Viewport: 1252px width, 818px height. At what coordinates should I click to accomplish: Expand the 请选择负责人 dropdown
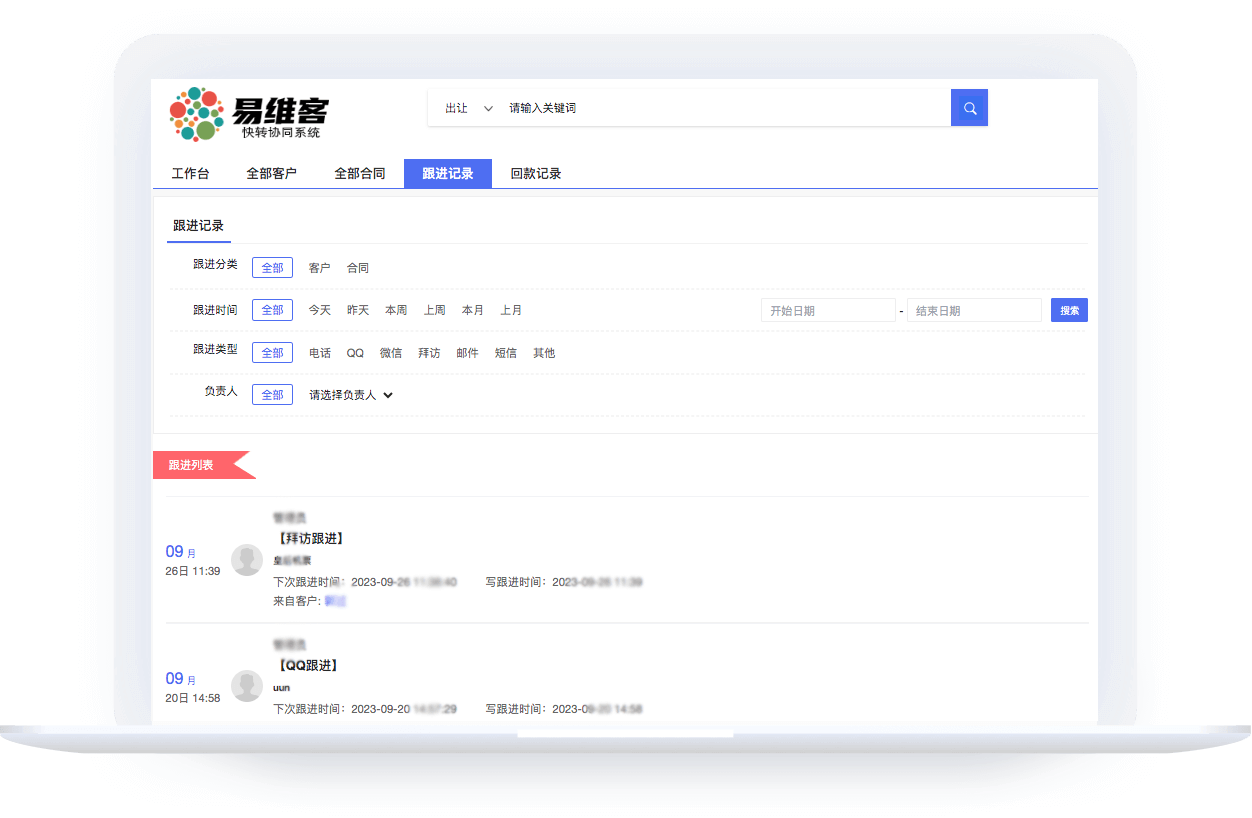tap(351, 395)
